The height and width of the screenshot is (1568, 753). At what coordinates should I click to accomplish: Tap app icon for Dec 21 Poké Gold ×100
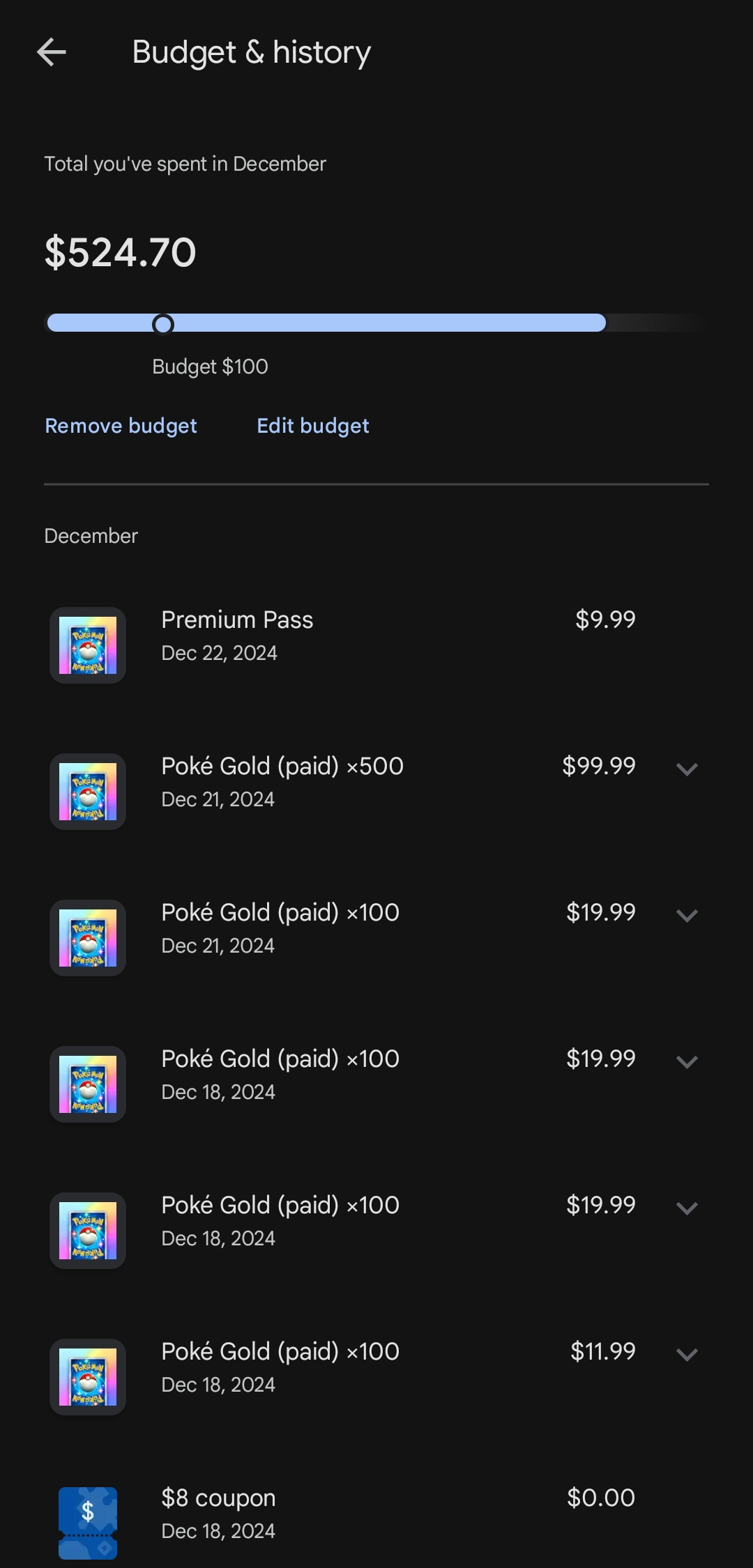pos(88,938)
